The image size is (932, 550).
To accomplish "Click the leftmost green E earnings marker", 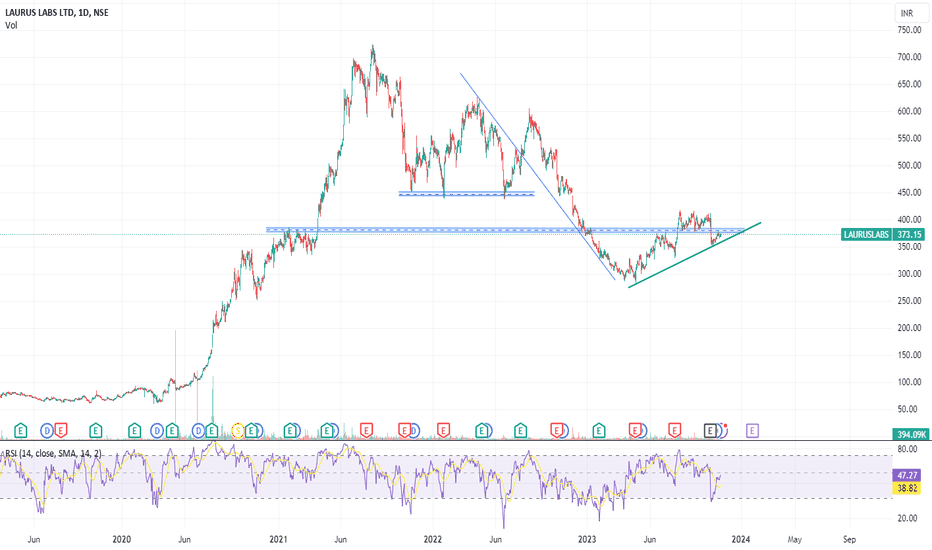I will (21, 430).
